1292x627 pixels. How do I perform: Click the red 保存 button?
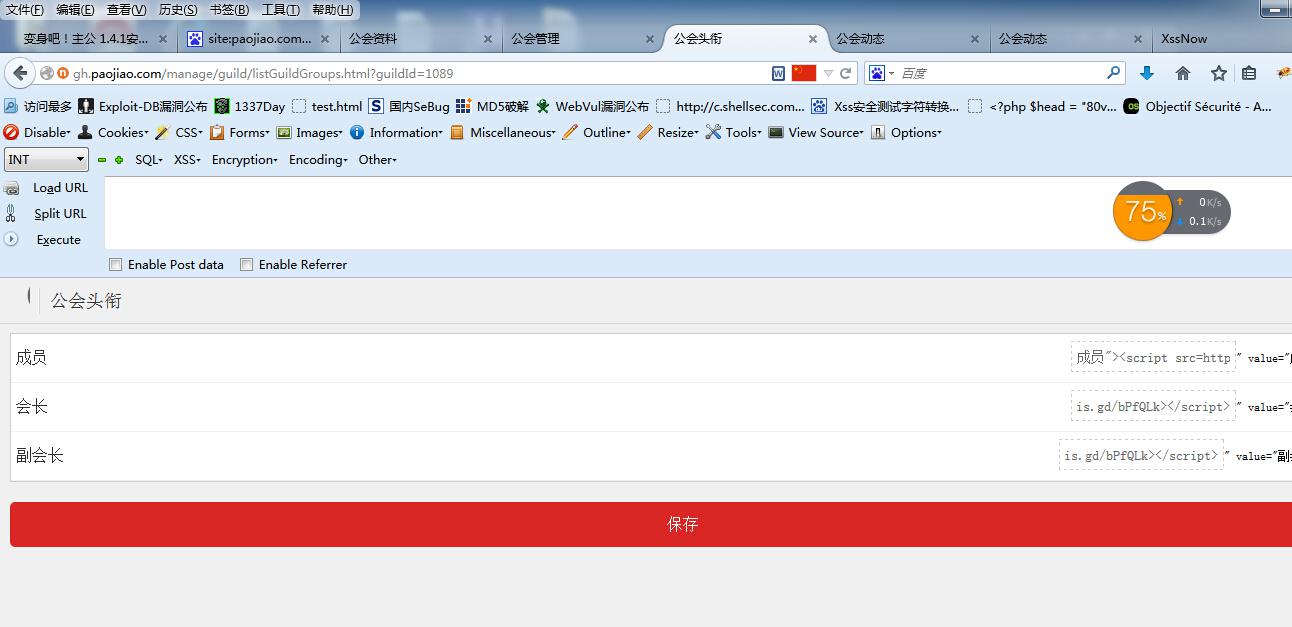tap(651, 524)
